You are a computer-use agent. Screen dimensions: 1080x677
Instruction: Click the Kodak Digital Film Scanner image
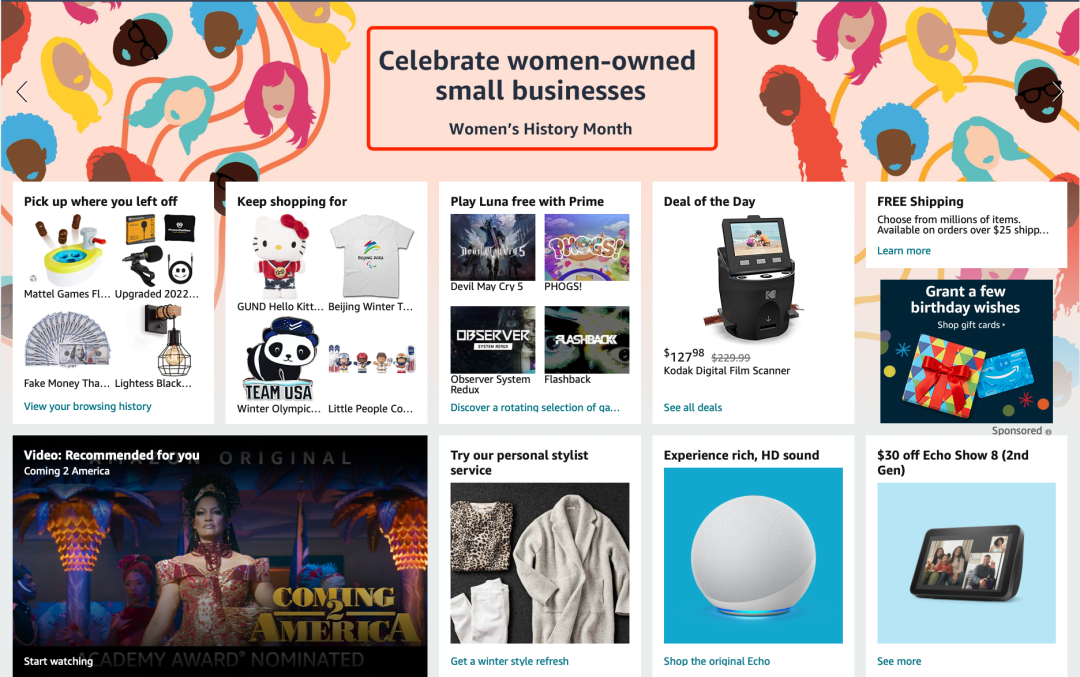pyautogui.click(x=753, y=278)
